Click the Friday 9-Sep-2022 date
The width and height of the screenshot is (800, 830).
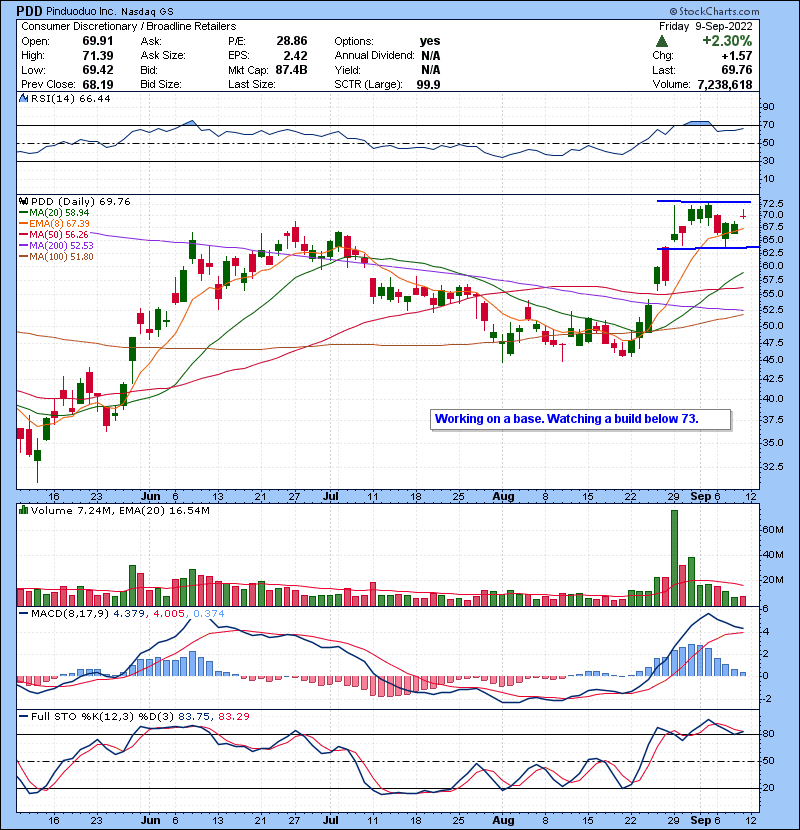coord(705,26)
